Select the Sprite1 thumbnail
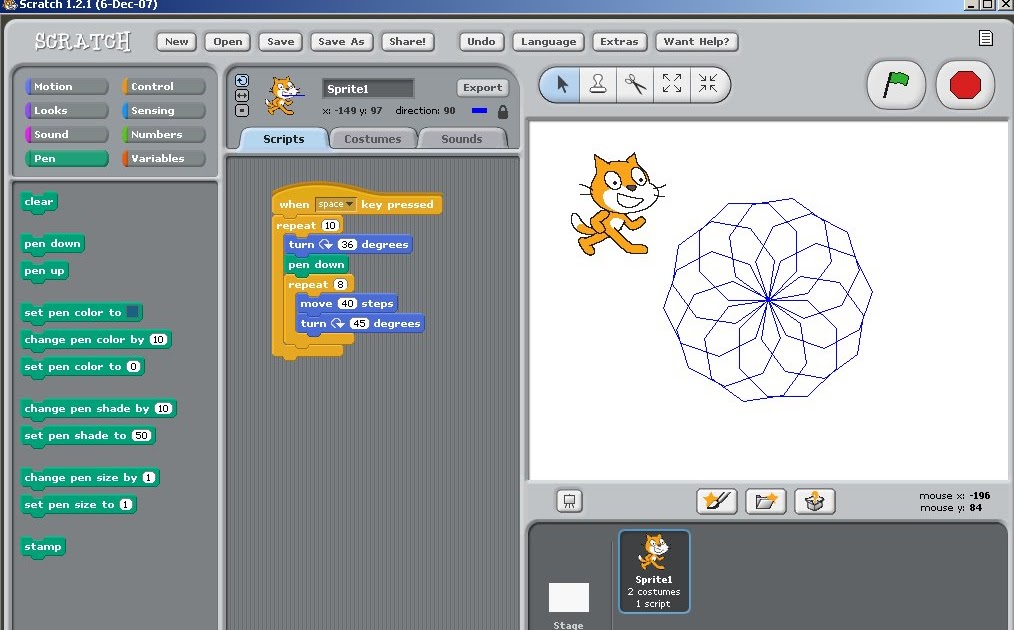The width and height of the screenshot is (1014, 630). (x=653, y=571)
